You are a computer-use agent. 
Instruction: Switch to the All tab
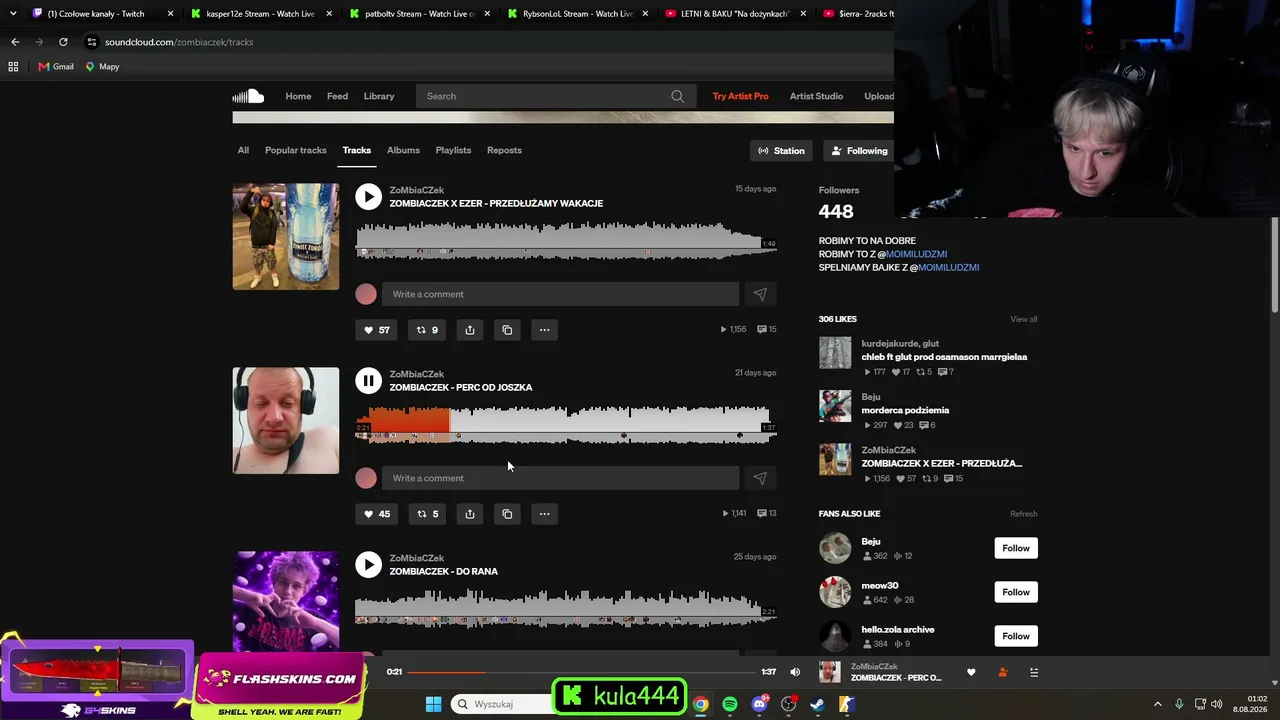pos(243,150)
